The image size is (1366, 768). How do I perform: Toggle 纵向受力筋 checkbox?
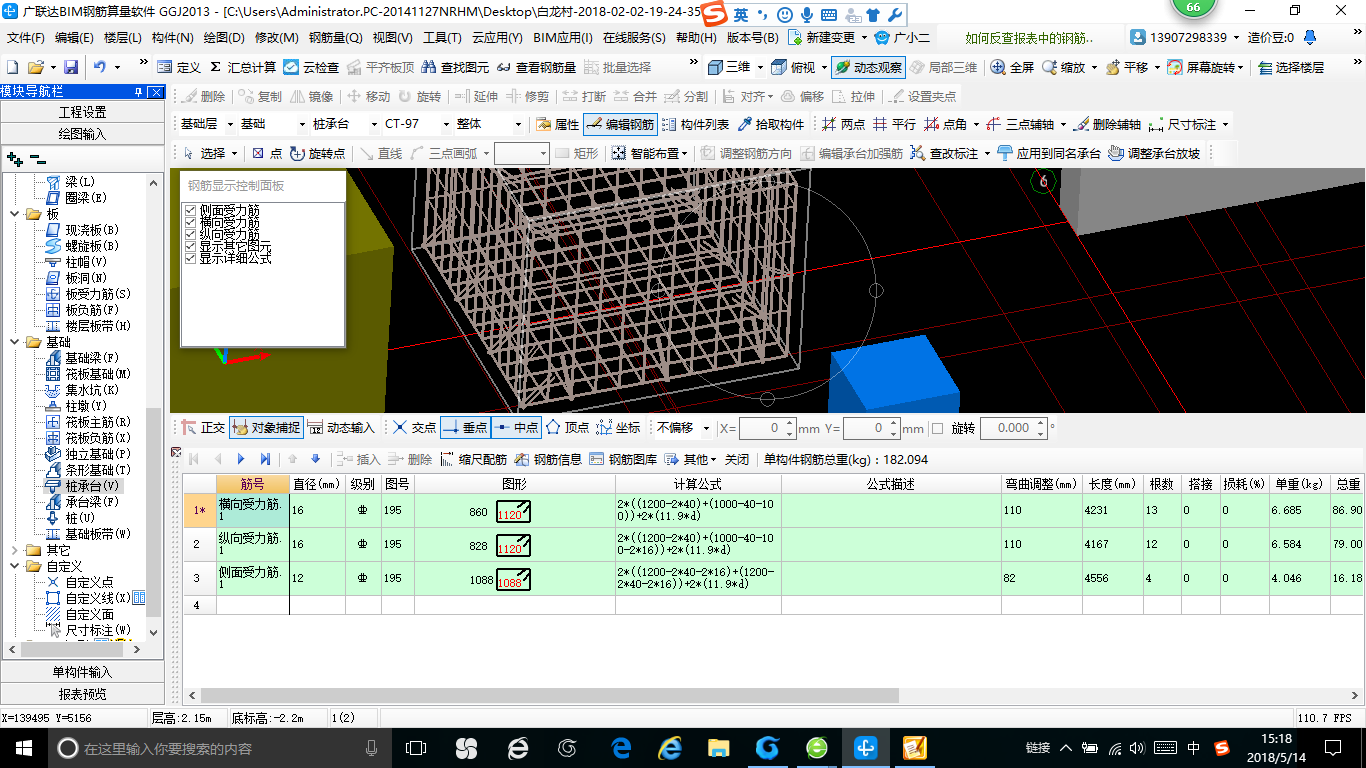(x=191, y=235)
